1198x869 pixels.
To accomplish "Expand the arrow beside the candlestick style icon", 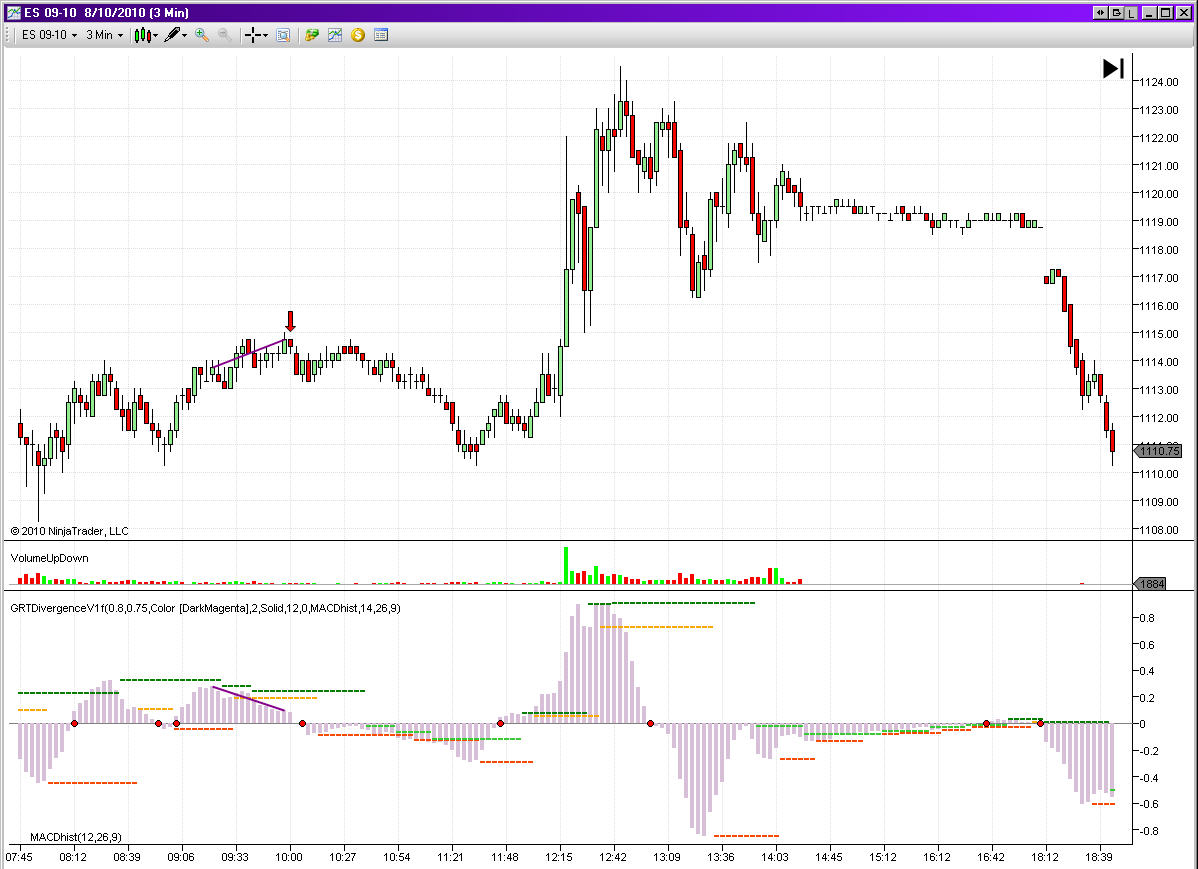I will pos(156,36).
